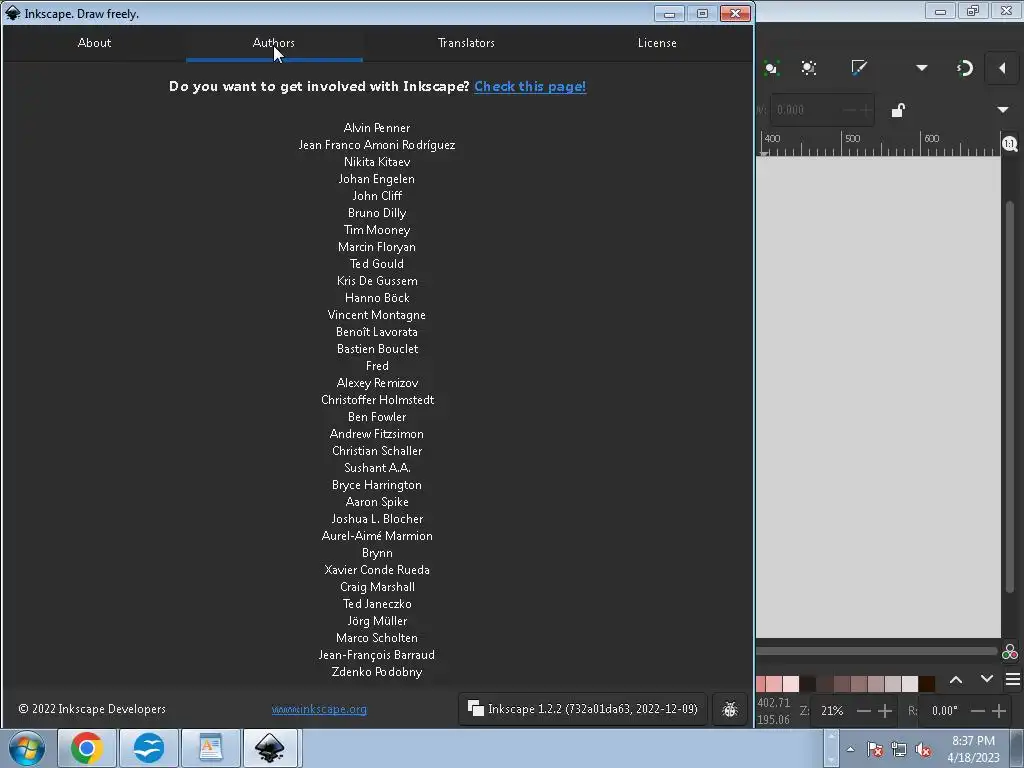This screenshot has width=1024, height=768.
Task: Click the '© 2022 Inkscape Developers' text
Action: (92, 709)
